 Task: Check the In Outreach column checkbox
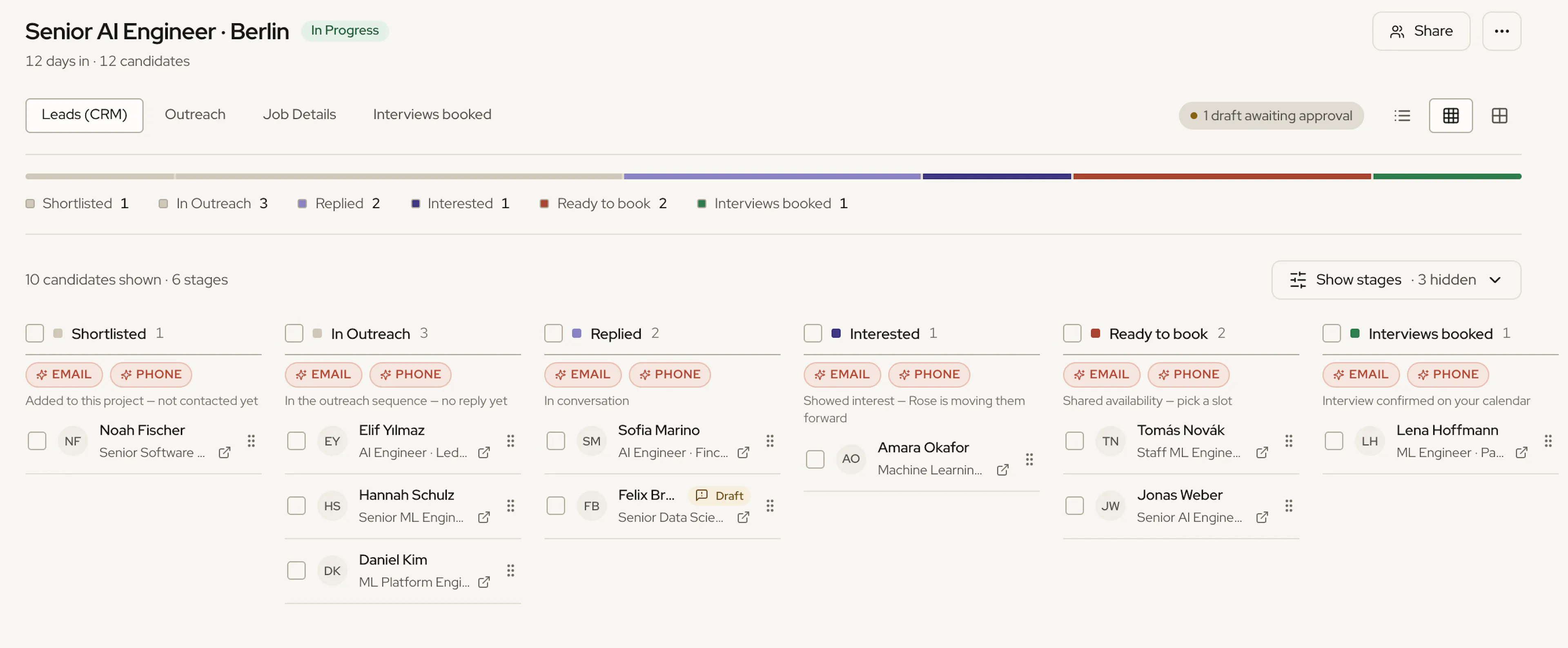click(294, 333)
